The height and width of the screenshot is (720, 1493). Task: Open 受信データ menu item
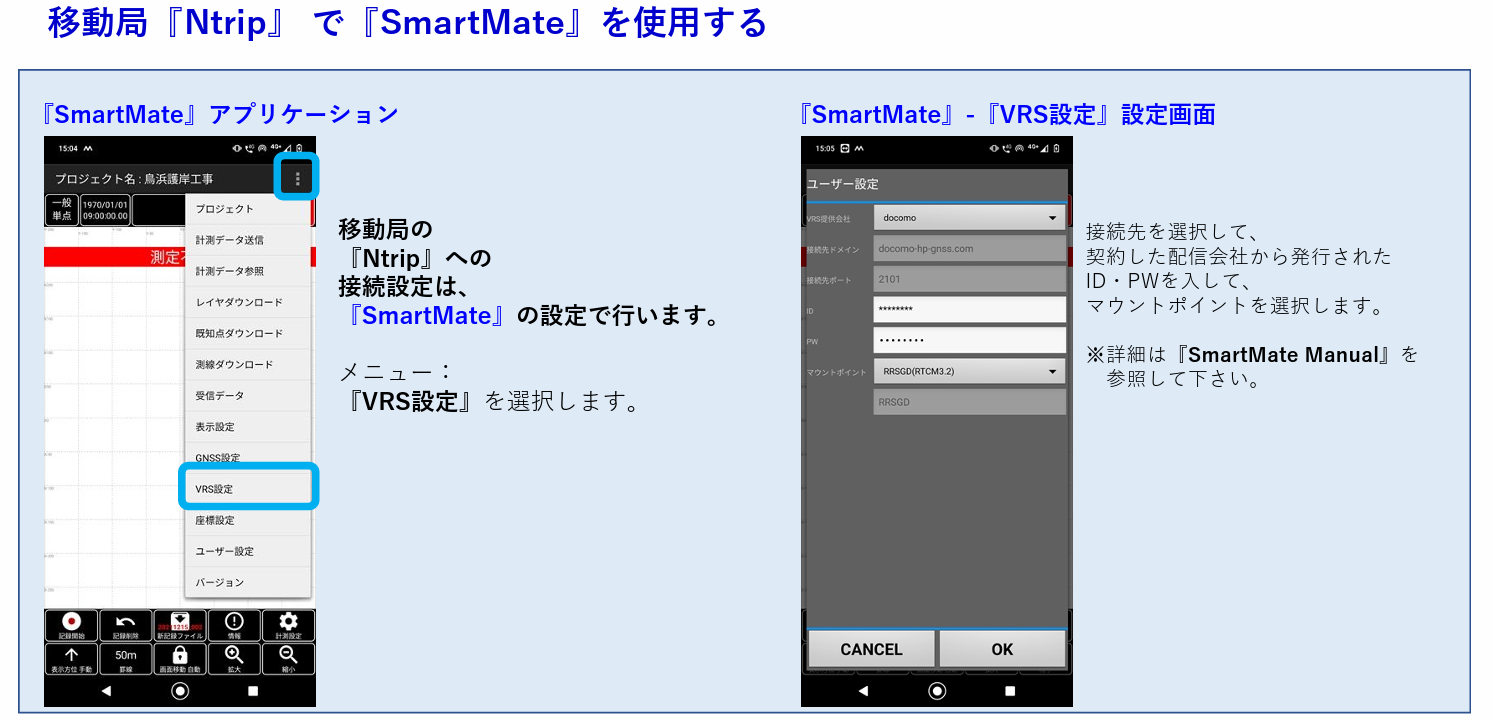[248, 396]
